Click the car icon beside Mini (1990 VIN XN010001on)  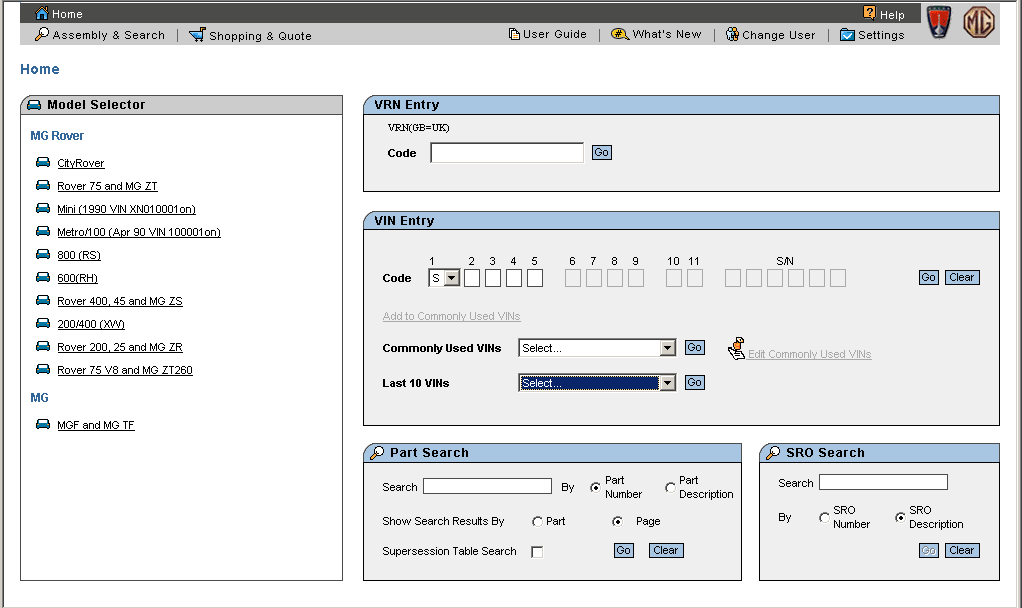coord(43,208)
